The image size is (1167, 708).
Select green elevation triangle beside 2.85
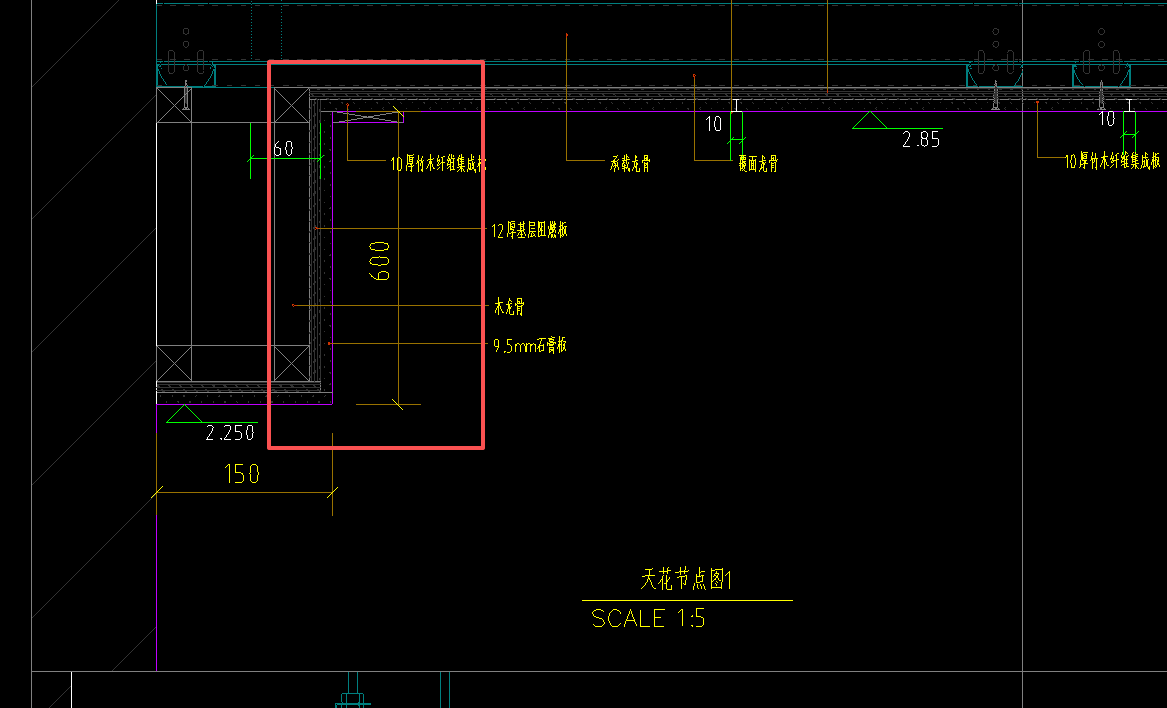(x=870, y=120)
